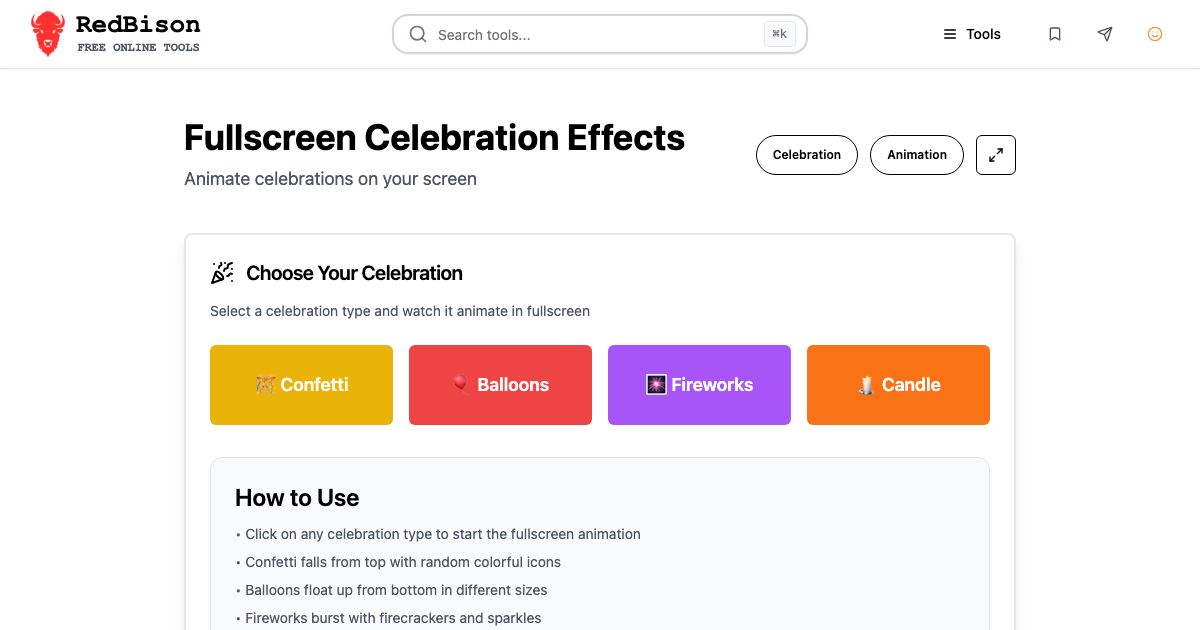Viewport: 1200px width, 630px height.
Task: Start the purple Fireworks celebration
Action: (x=699, y=385)
